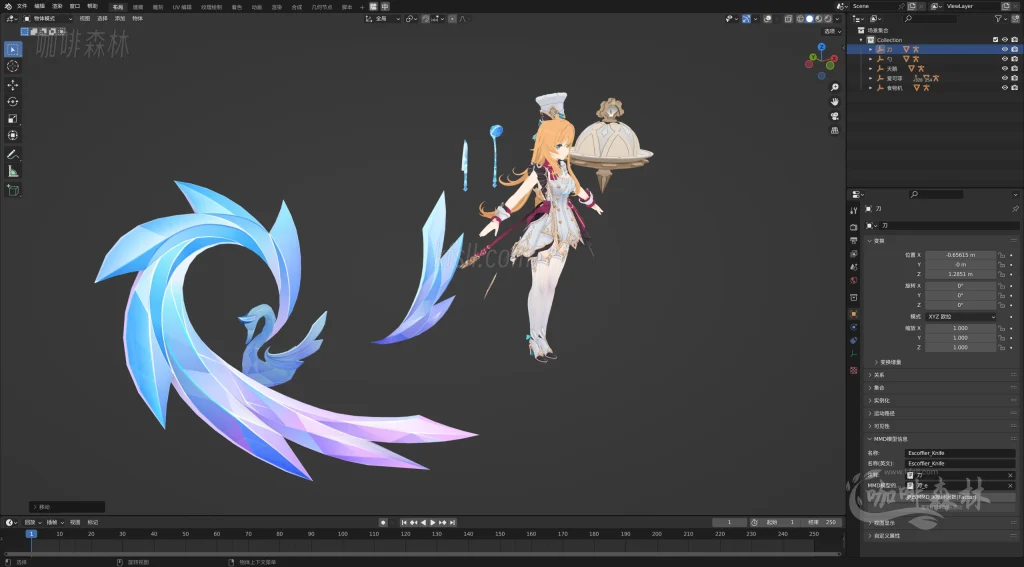Open the 编辑 menu
Screen dimensions: 1024x567
pyautogui.click(x=40, y=6)
